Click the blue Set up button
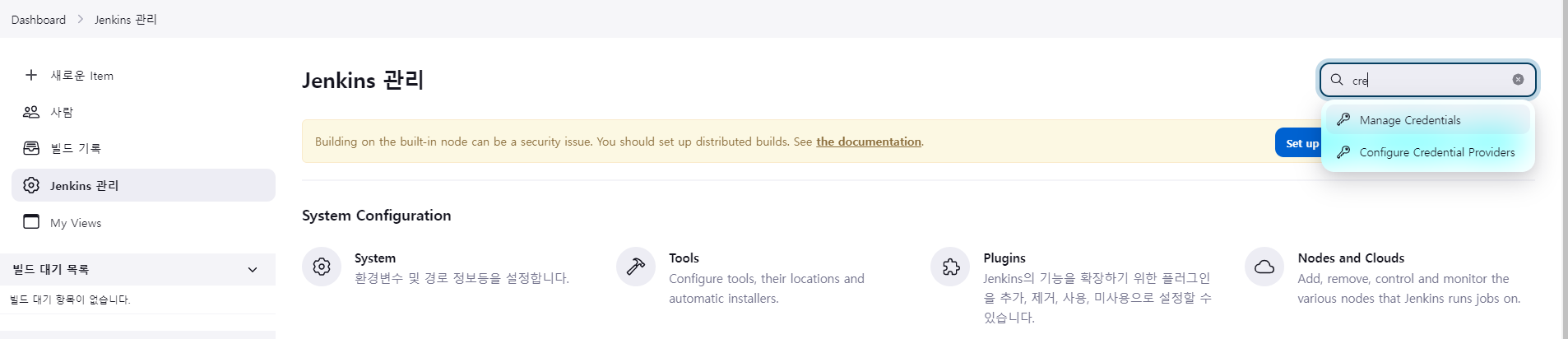Image resolution: width=1568 pixels, height=339 pixels. pyautogui.click(x=1298, y=143)
